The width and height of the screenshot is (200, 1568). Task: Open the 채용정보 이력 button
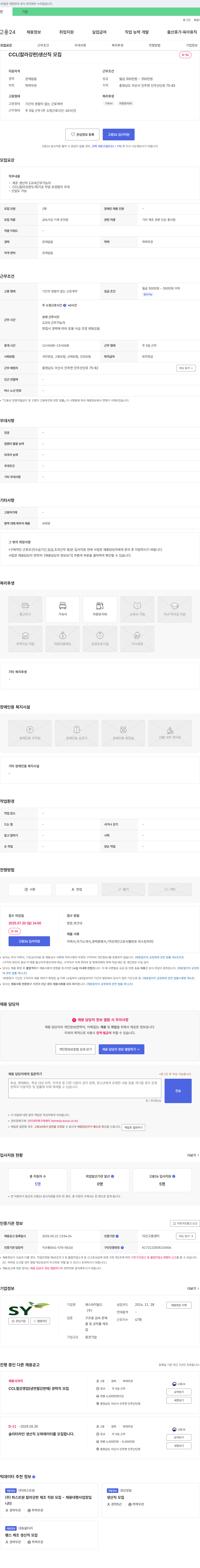179,1305
